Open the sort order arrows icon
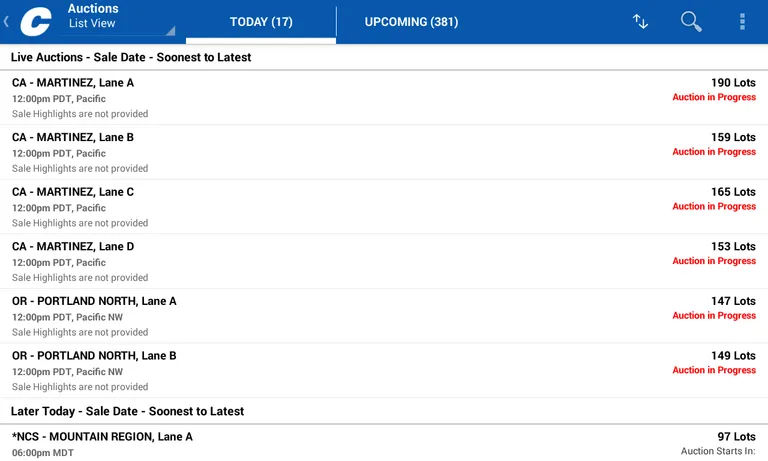 tap(640, 22)
